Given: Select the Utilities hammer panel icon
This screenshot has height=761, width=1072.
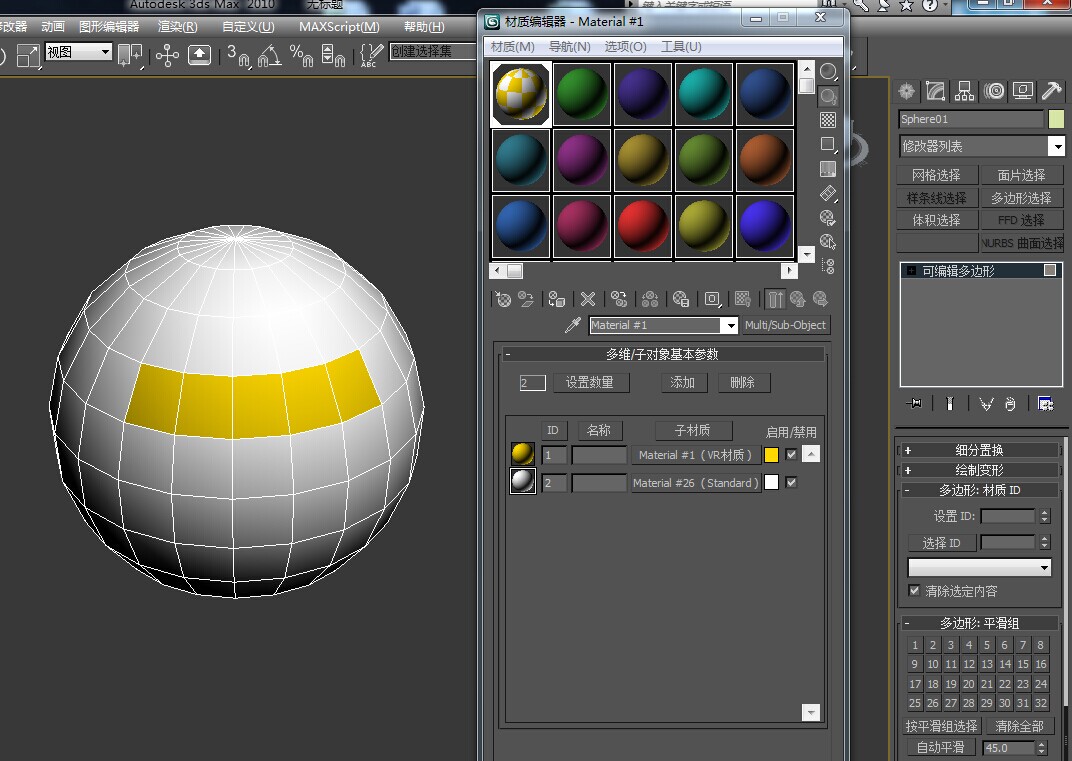Looking at the screenshot, I should pyautogui.click(x=1051, y=90).
